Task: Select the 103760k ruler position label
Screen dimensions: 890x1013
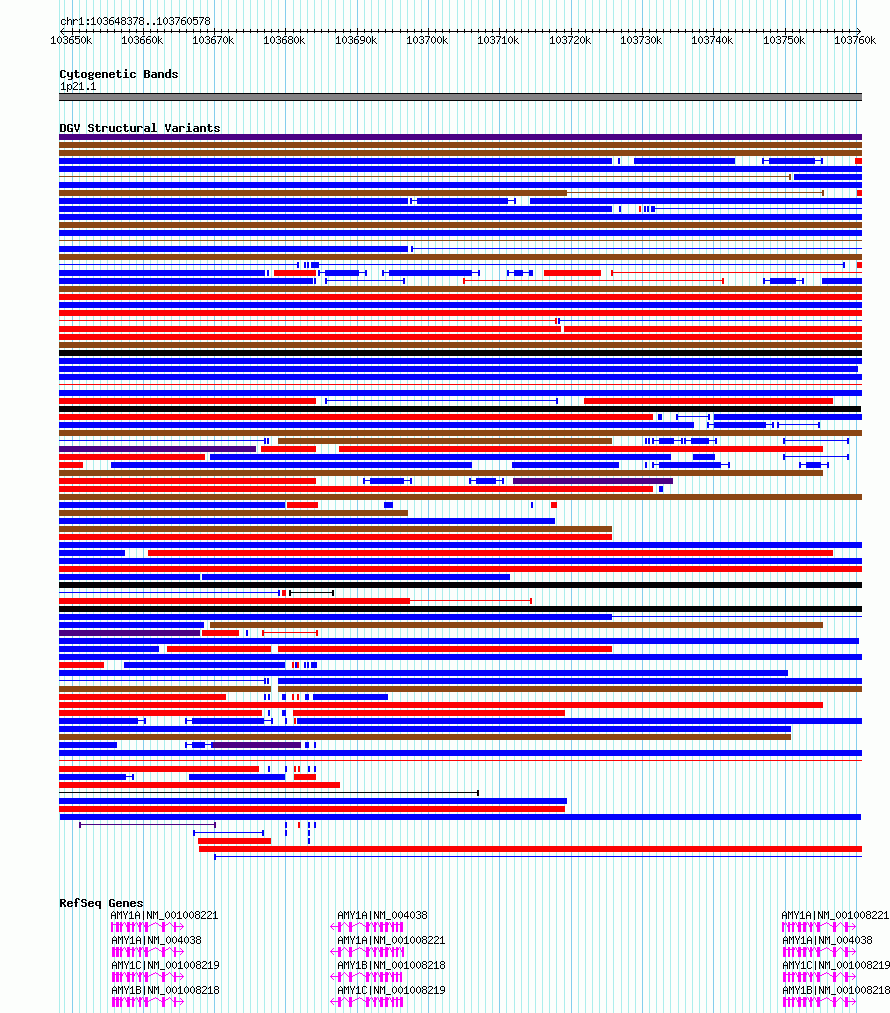Action: tap(855, 40)
